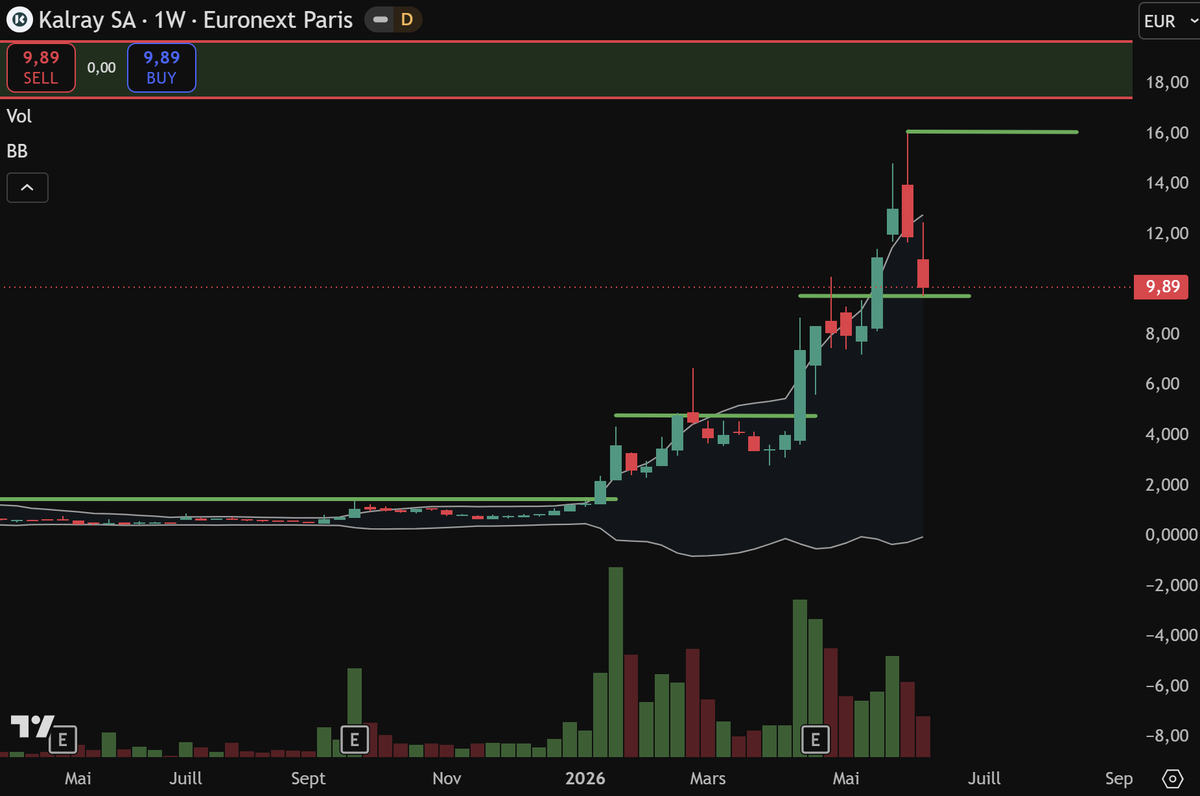Click the Sept time axis label

(x=308, y=778)
